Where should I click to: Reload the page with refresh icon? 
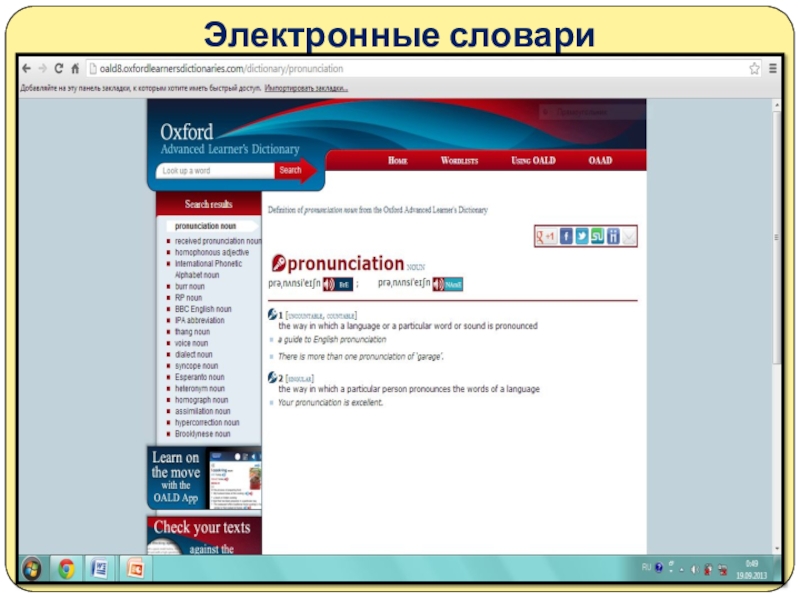pos(59,68)
